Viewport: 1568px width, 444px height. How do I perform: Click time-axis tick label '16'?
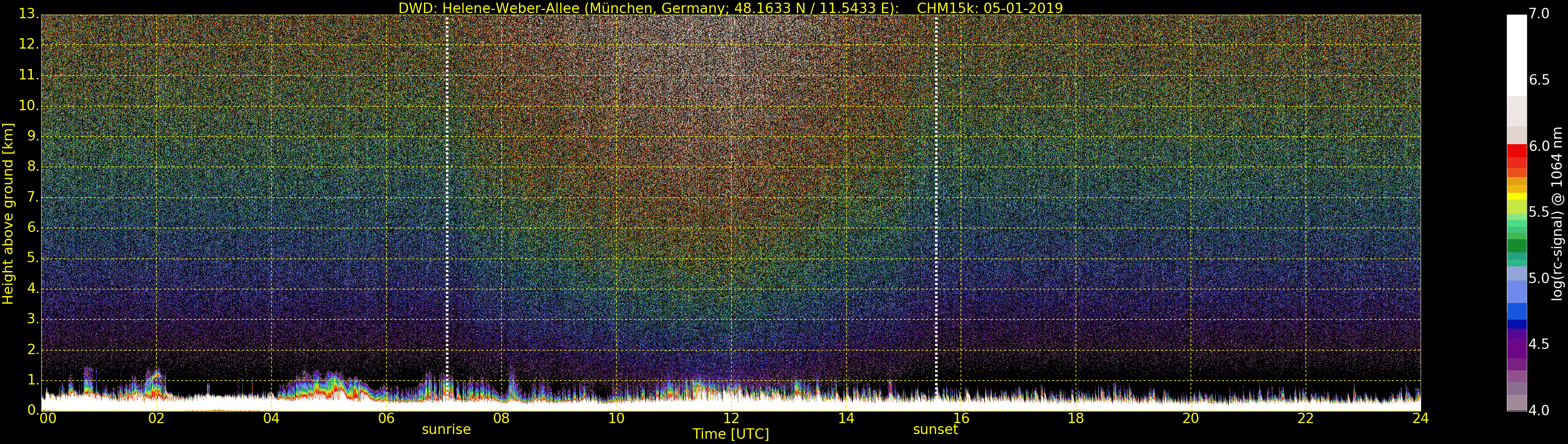pyautogui.click(x=961, y=418)
